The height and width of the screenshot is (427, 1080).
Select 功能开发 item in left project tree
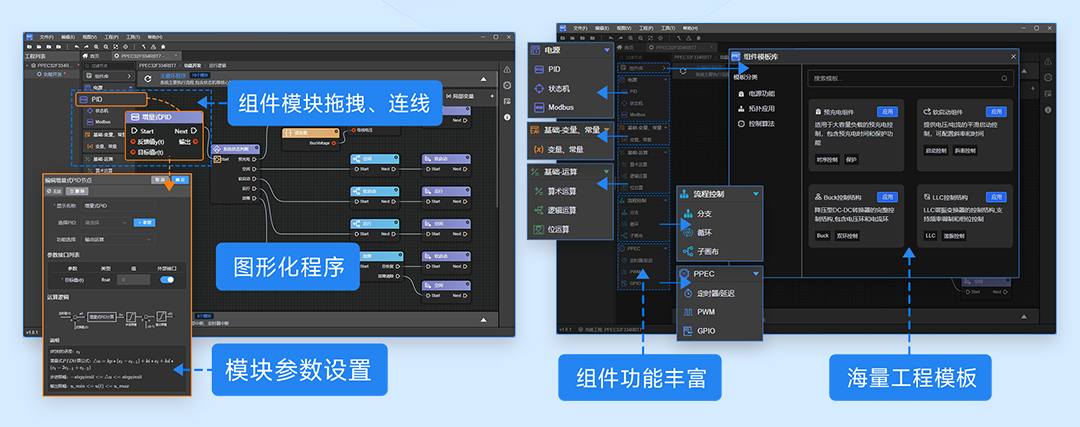52,74
